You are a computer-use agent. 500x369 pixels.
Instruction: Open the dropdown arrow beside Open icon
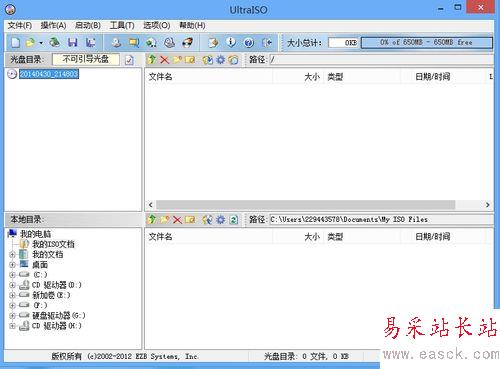click(x=41, y=43)
